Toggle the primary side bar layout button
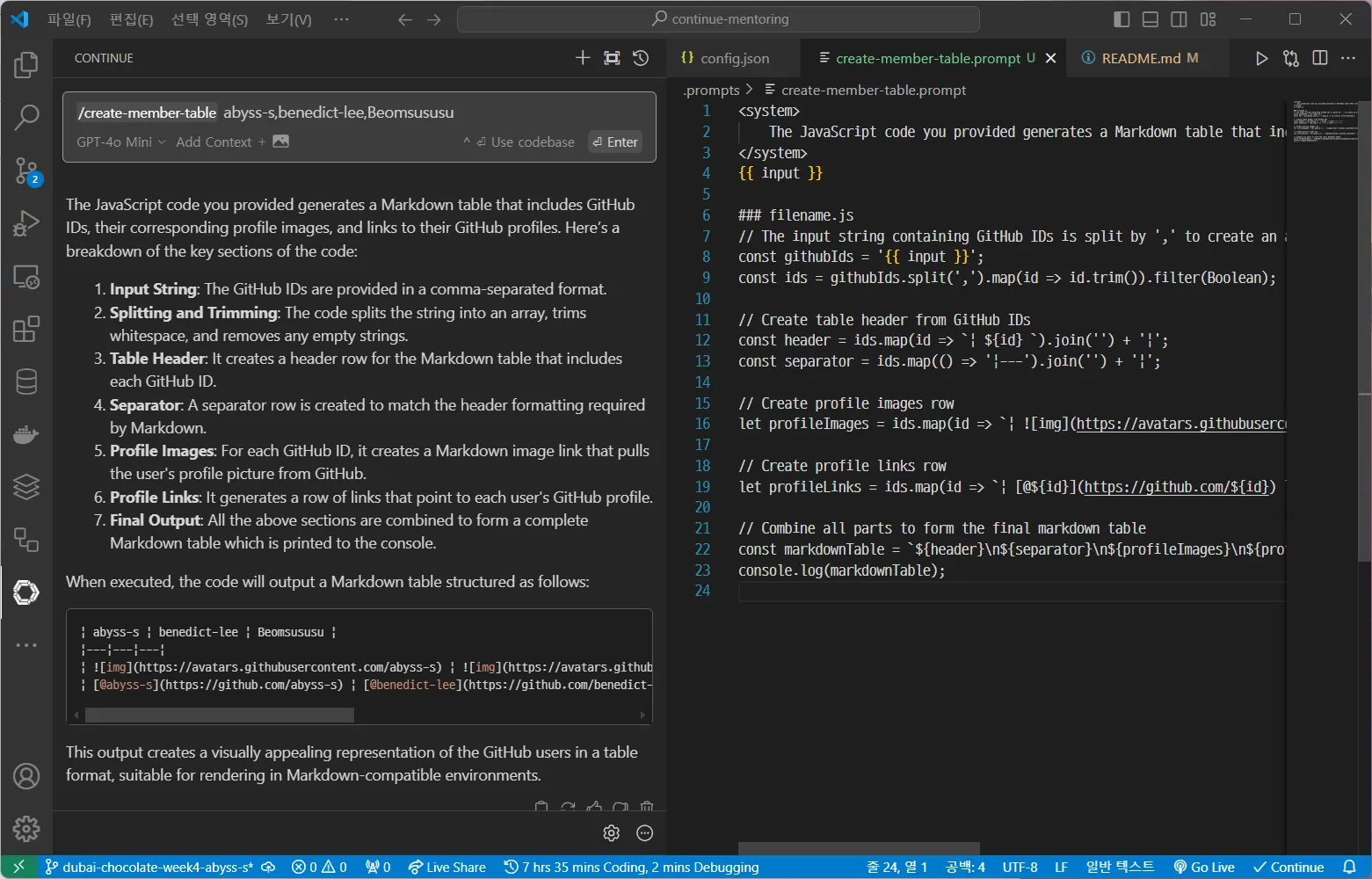Screen dimensions: 1372x879 [1122, 19]
